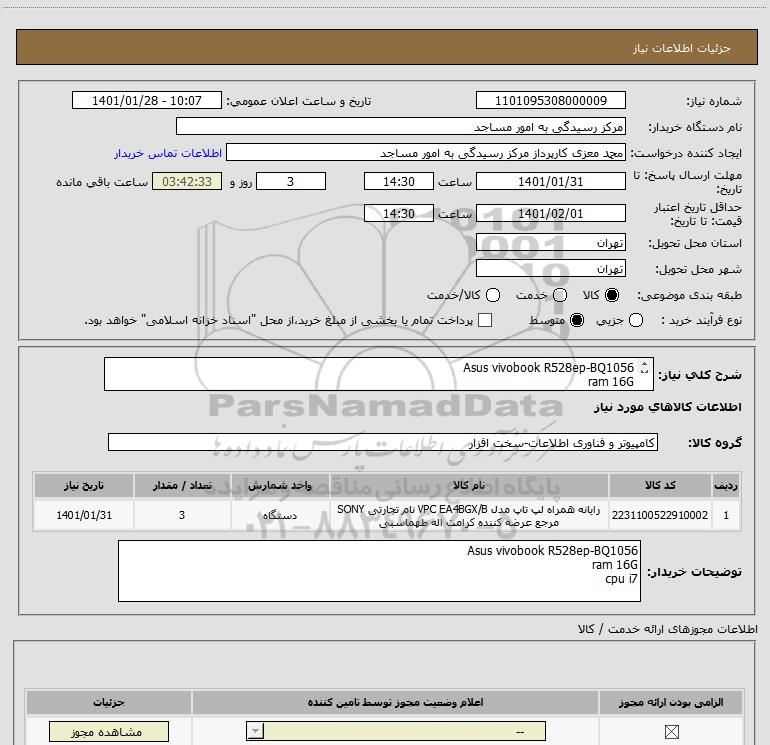Click the تاریخ نیاز column header
This screenshot has height=745, width=770.
coord(83,485)
